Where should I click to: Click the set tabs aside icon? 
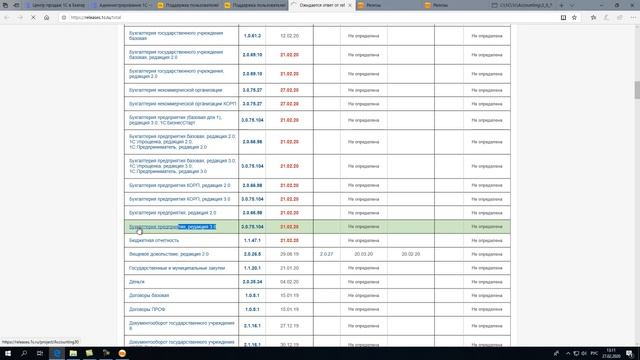click(x=16, y=5)
